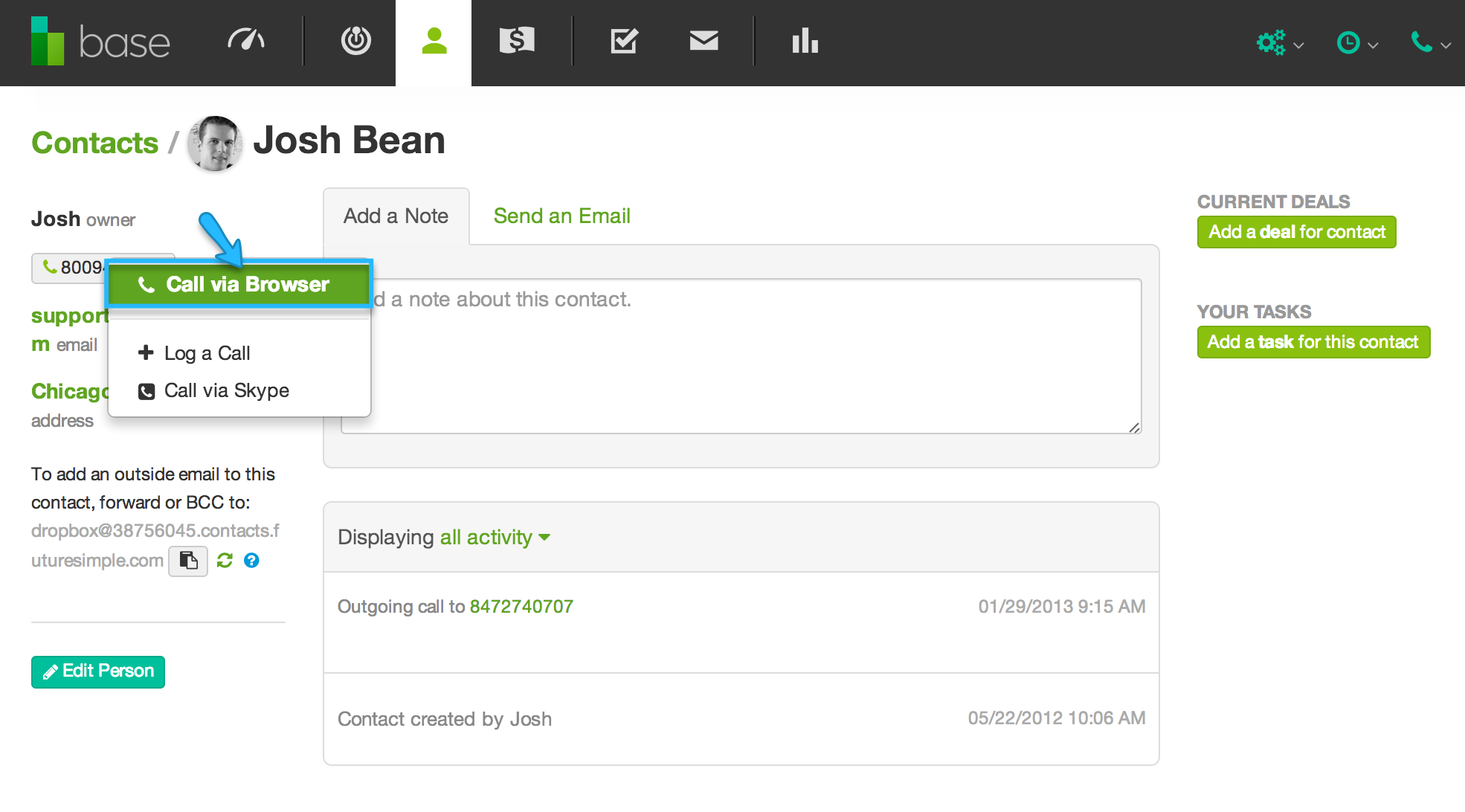Screen dimensions: 1465x812
Task: Click Edit Person button
Action: pos(99,670)
